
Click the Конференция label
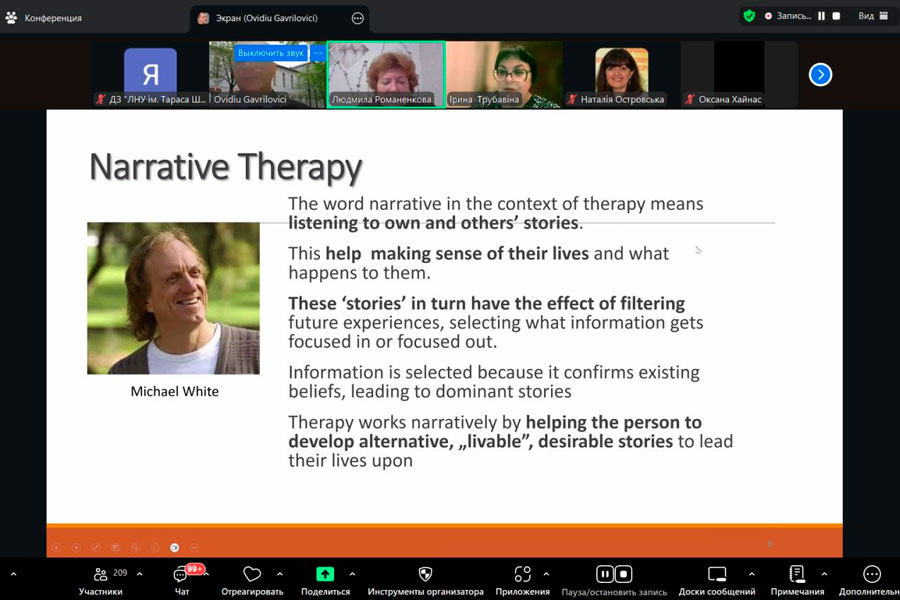(x=53, y=18)
